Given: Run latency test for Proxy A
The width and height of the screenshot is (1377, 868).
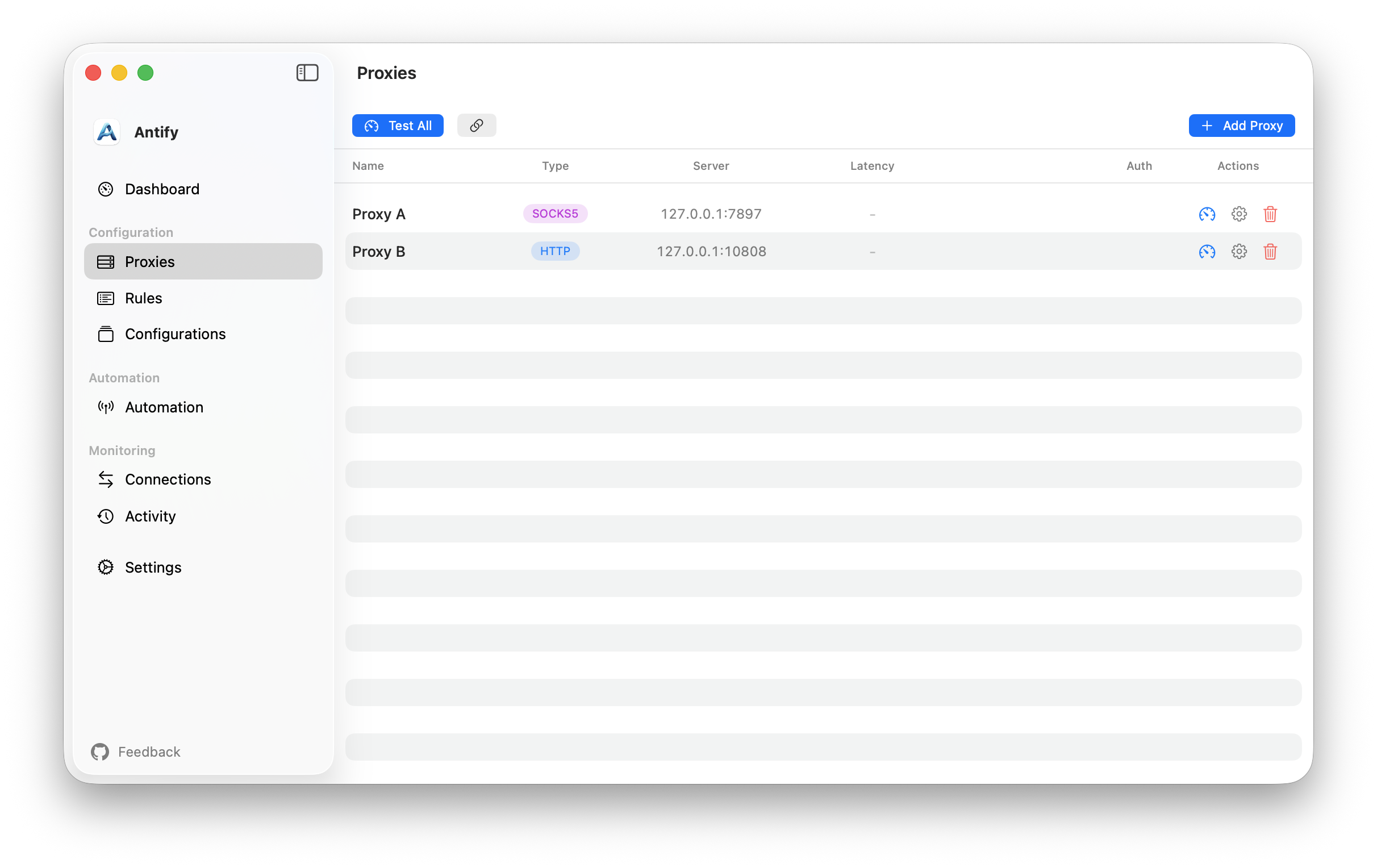Looking at the screenshot, I should (x=1207, y=214).
